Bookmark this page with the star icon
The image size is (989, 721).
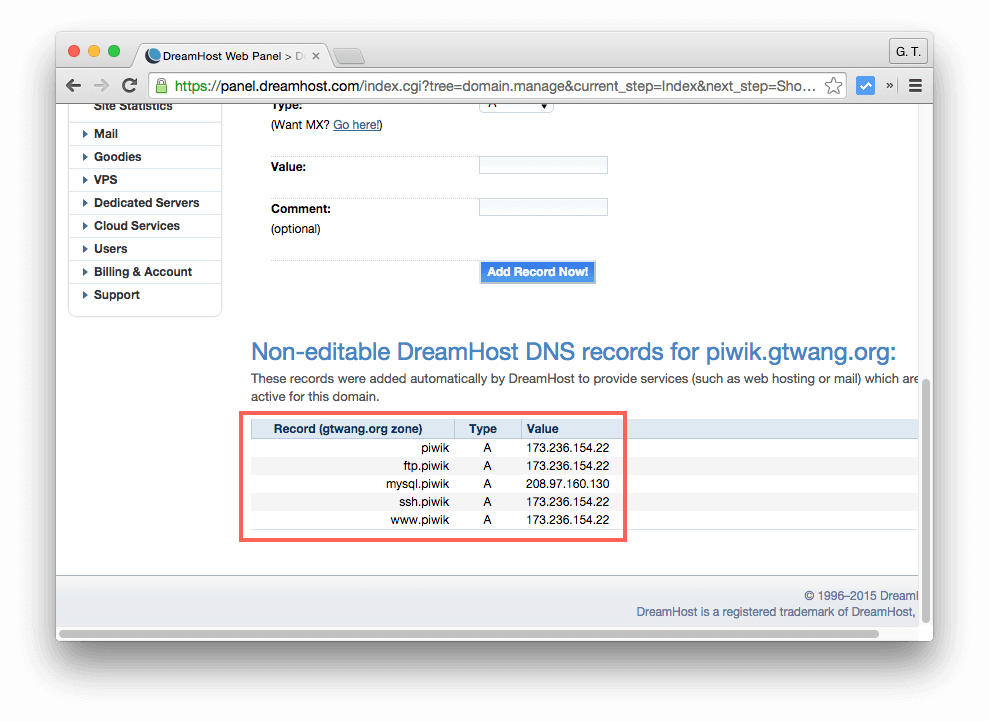[x=833, y=86]
